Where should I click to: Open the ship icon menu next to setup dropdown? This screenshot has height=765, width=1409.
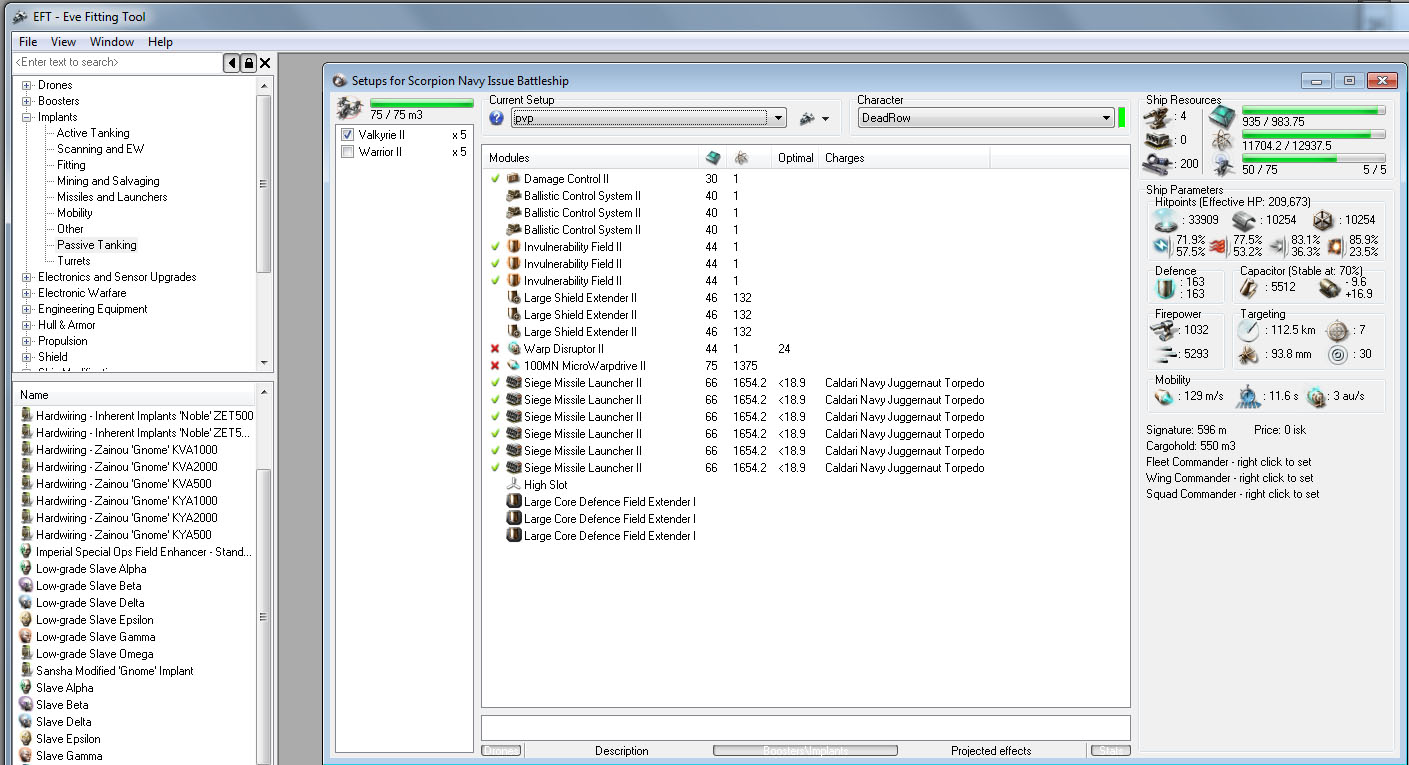tap(815, 118)
